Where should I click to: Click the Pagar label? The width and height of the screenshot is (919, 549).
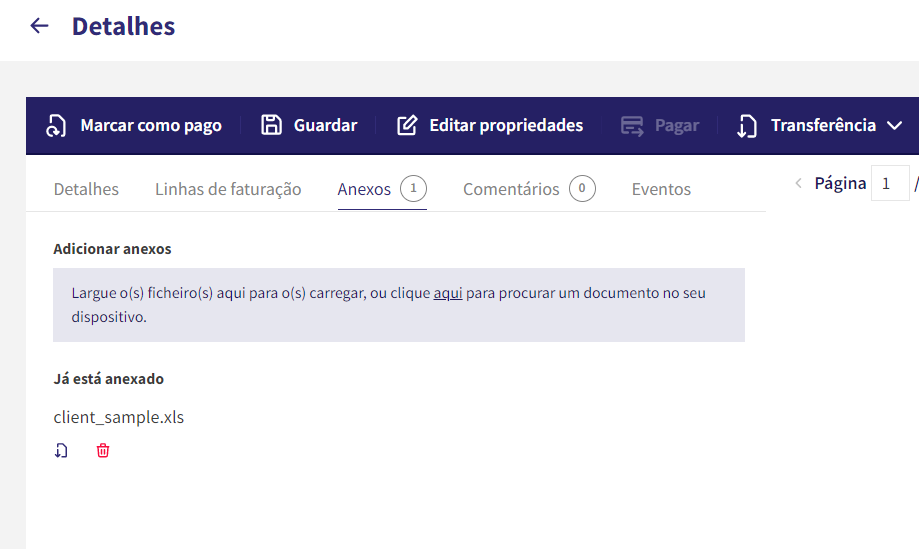tap(677, 125)
